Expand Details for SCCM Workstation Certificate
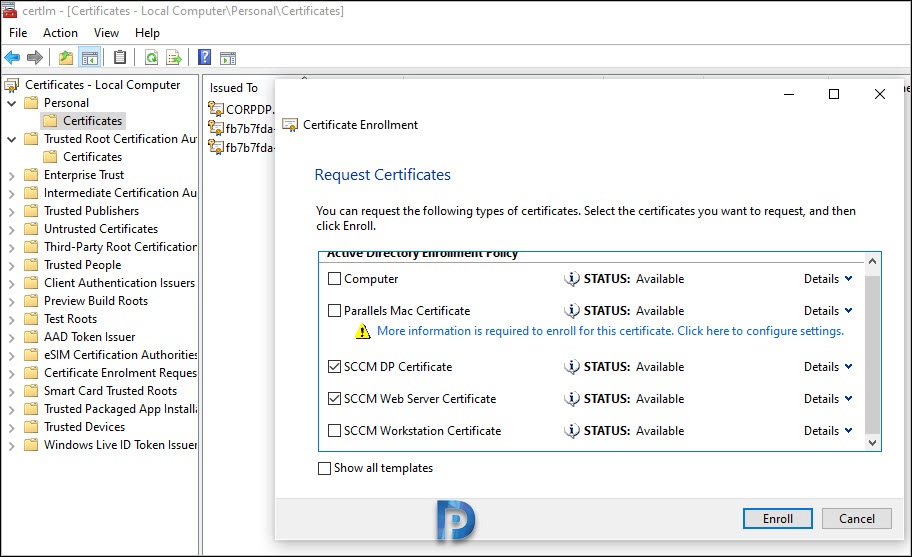Image resolution: width=912 pixels, height=557 pixels. (828, 431)
